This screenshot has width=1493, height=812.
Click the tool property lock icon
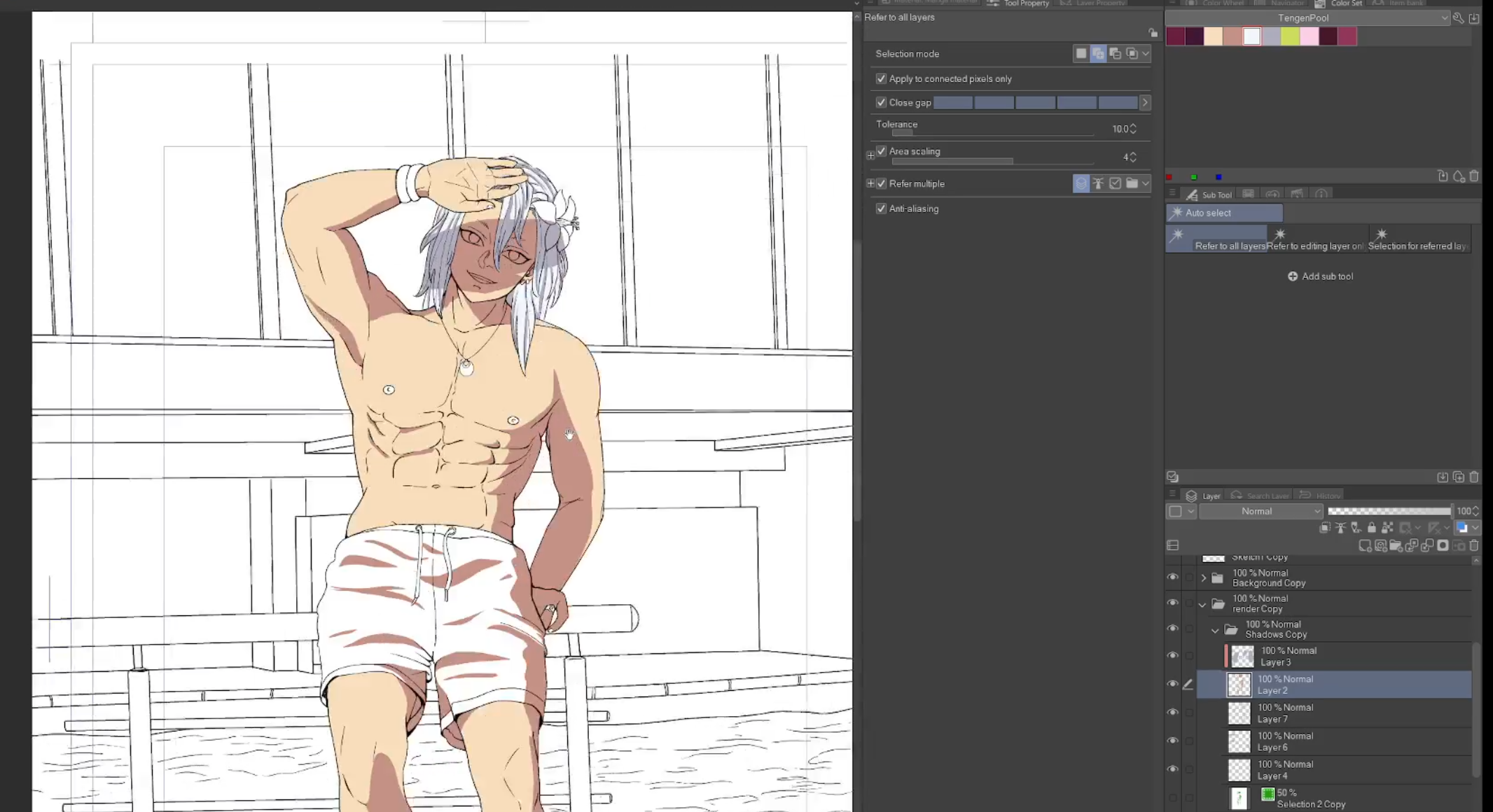tap(1153, 33)
